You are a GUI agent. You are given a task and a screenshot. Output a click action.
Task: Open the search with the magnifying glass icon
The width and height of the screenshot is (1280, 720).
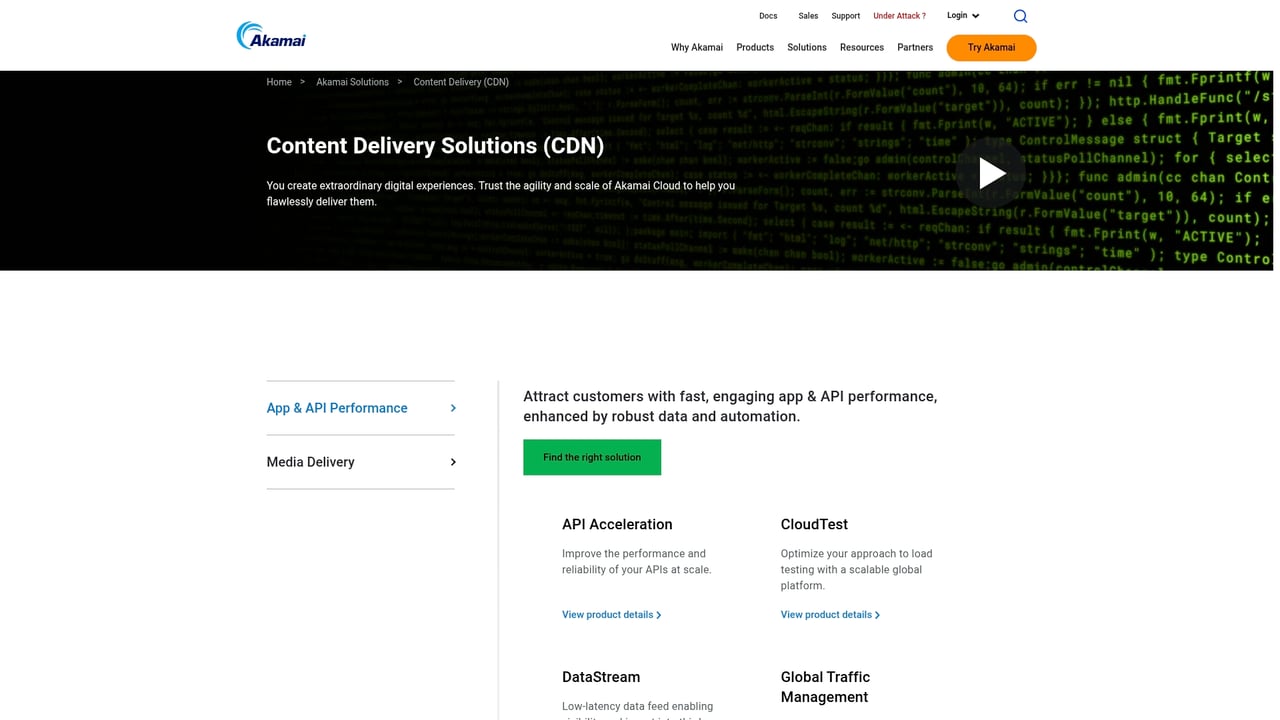[x=1020, y=16]
